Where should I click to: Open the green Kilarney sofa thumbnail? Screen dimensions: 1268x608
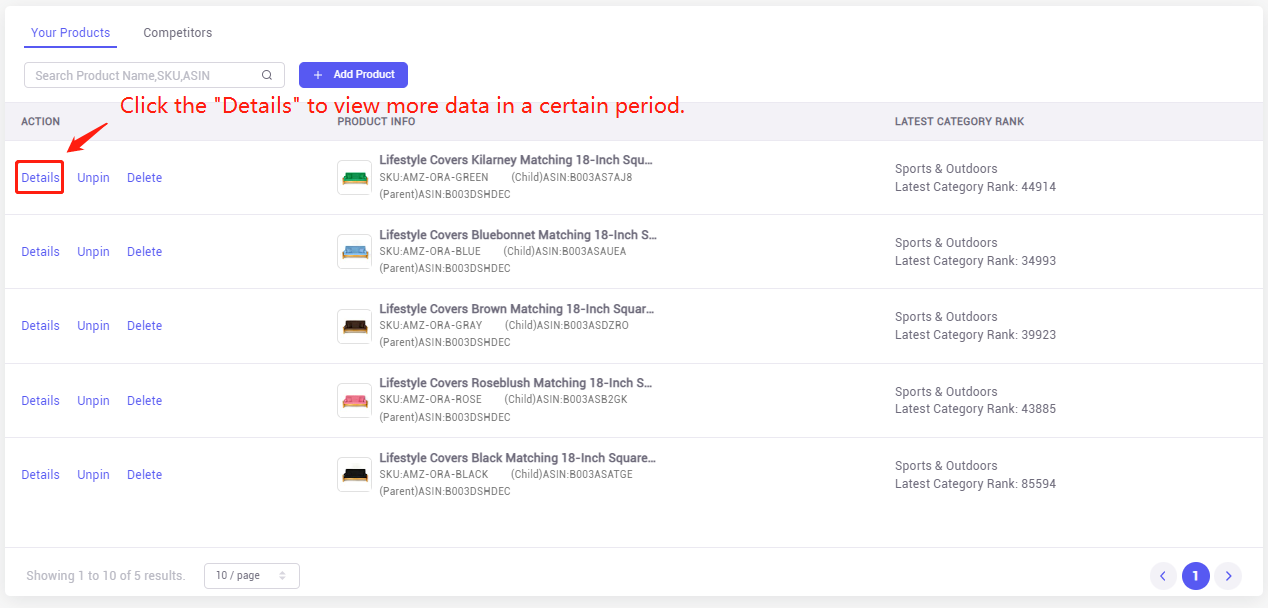pyautogui.click(x=355, y=178)
